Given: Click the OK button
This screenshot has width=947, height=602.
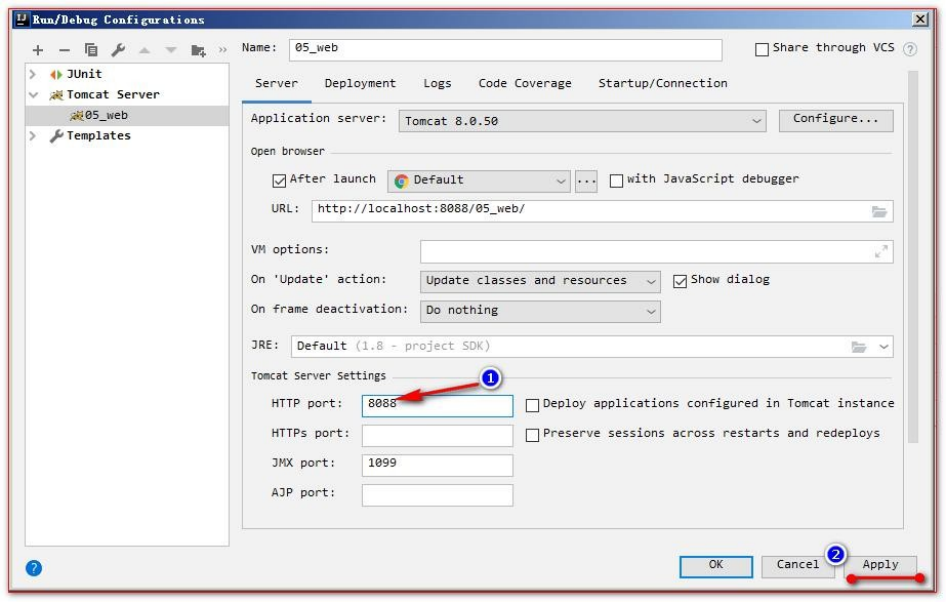Looking at the screenshot, I should (x=716, y=566).
